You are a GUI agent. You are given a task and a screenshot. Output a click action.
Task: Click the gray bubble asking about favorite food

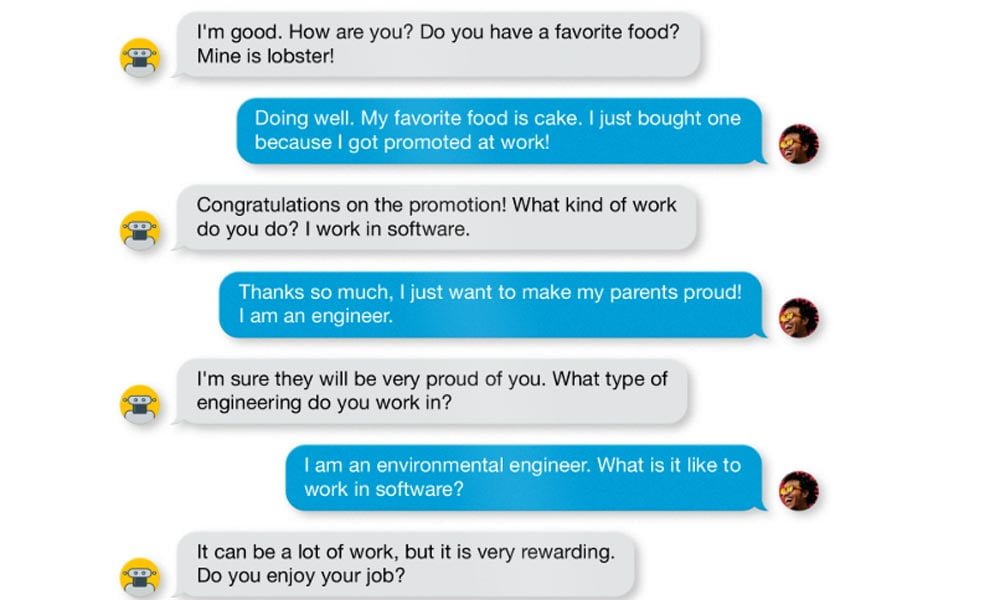pyautogui.click(x=438, y=44)
